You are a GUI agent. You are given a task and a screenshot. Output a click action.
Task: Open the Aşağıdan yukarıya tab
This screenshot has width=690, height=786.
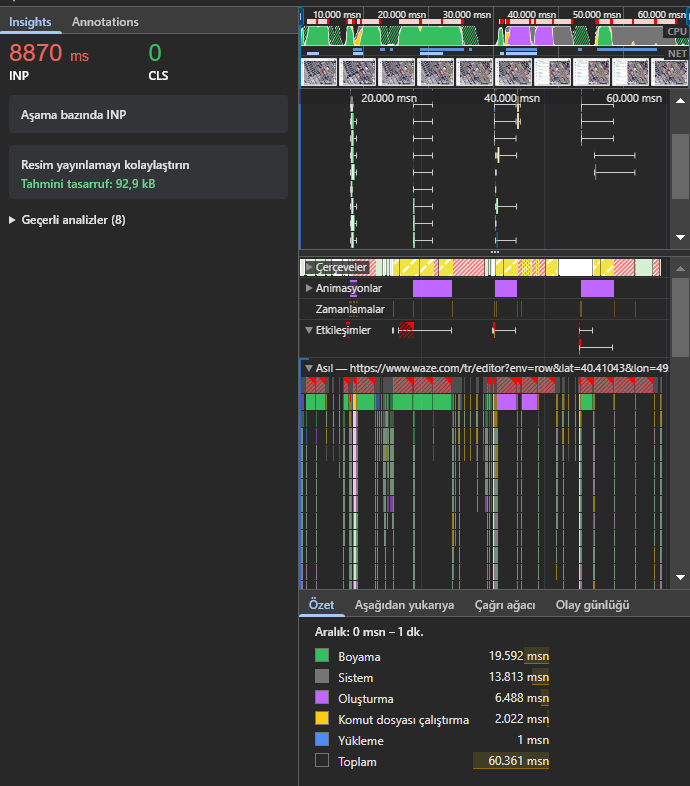pyautogui.click(x=404, y=605)
